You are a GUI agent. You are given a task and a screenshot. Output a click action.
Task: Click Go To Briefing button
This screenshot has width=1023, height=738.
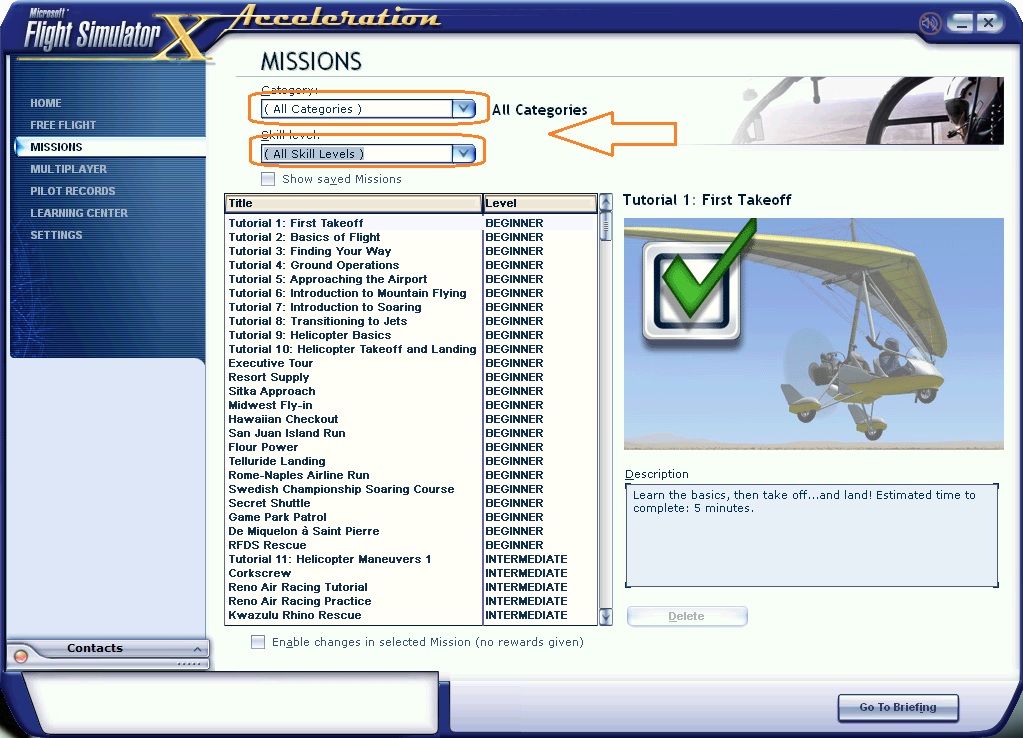(898, 707)
